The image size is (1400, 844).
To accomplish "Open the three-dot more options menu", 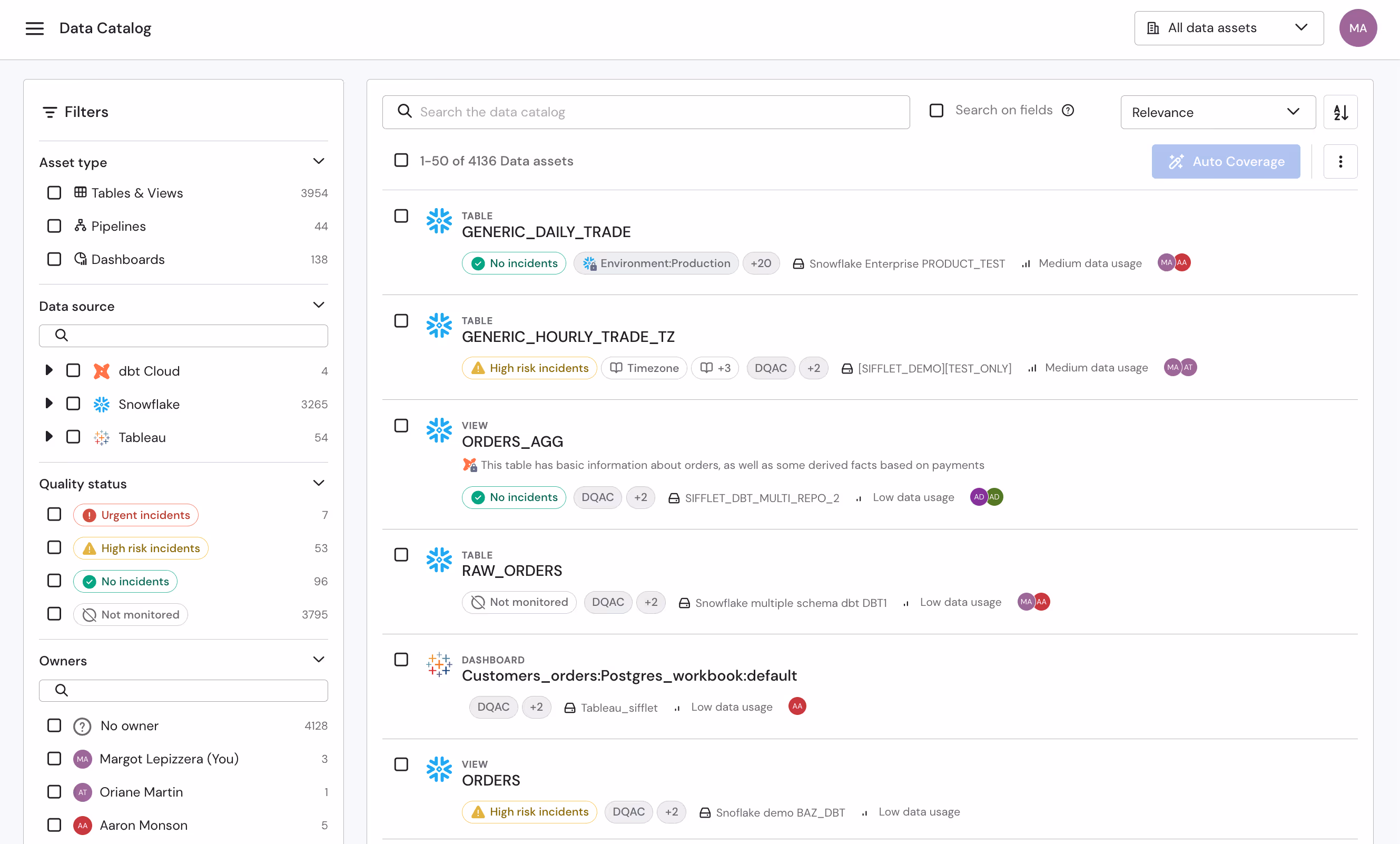I will coord(1340,161).
